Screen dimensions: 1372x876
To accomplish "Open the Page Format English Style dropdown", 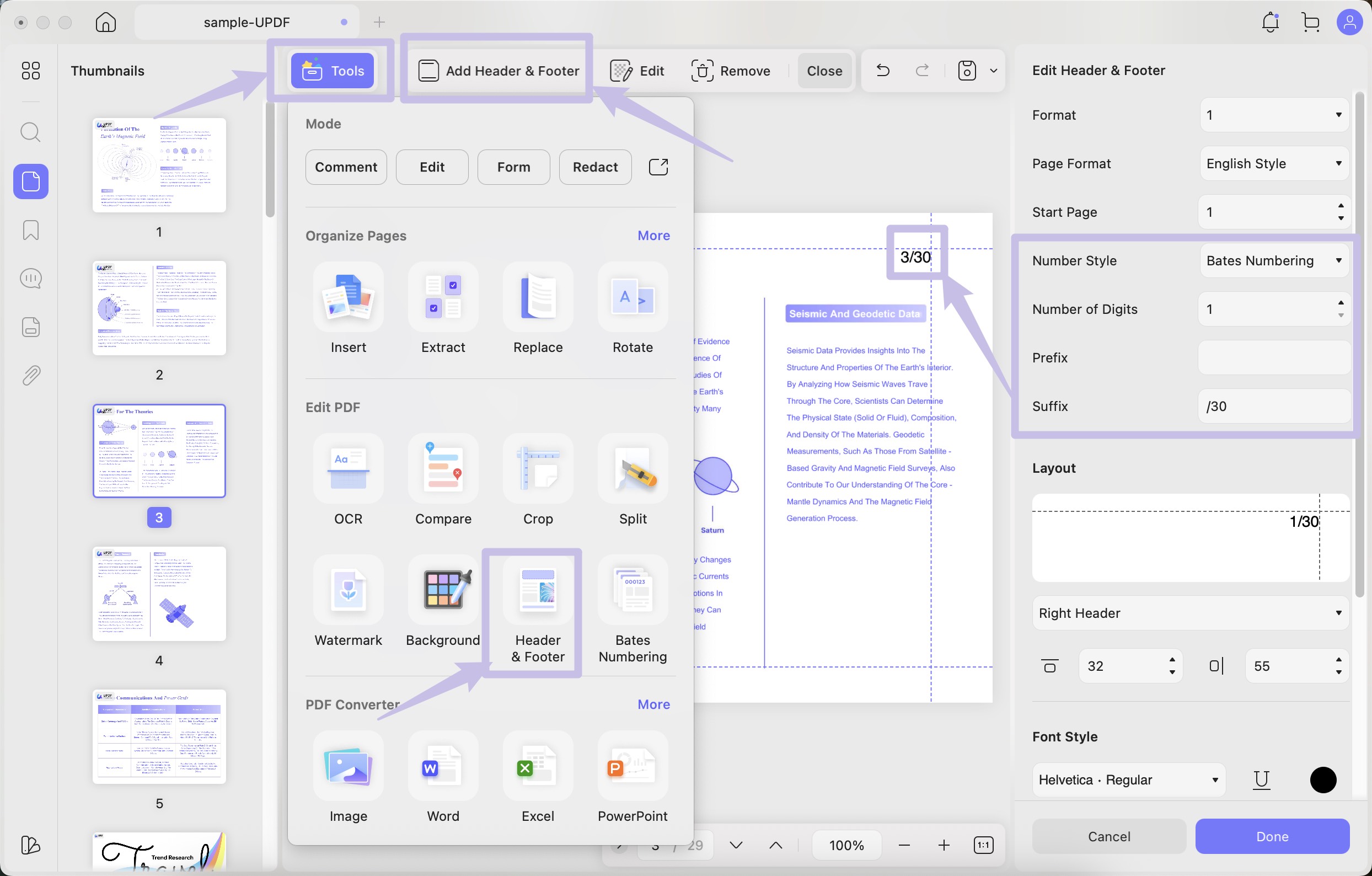I will (1274, 164).
